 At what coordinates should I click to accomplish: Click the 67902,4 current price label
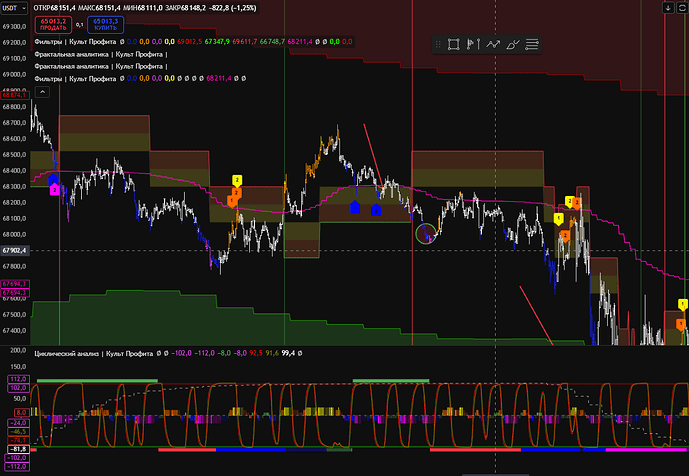pos(15,250)
